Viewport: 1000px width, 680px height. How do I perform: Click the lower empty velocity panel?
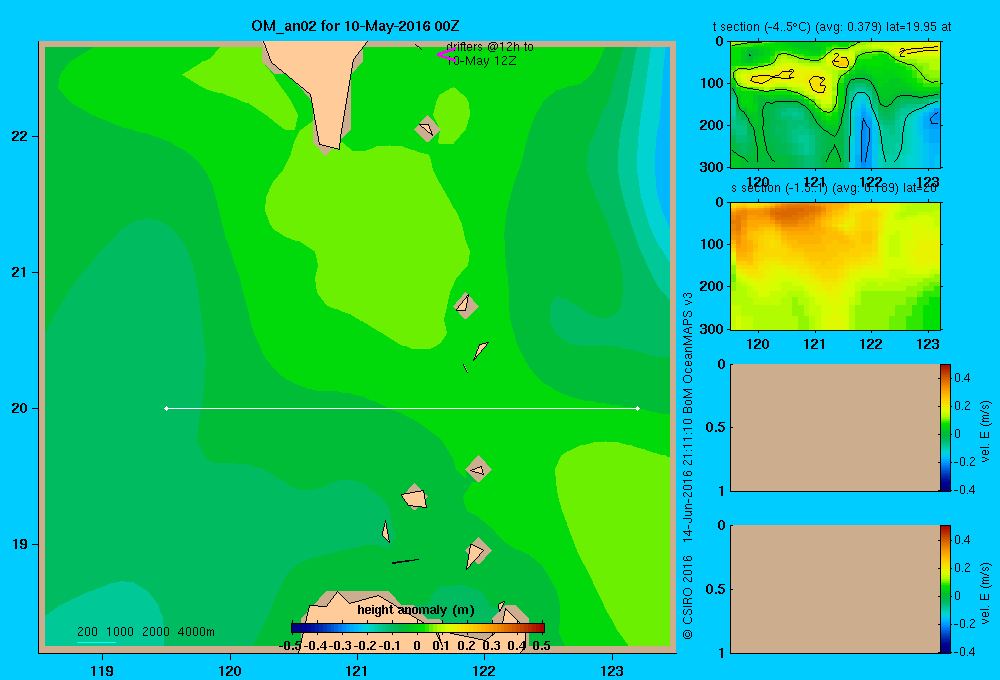835,589
